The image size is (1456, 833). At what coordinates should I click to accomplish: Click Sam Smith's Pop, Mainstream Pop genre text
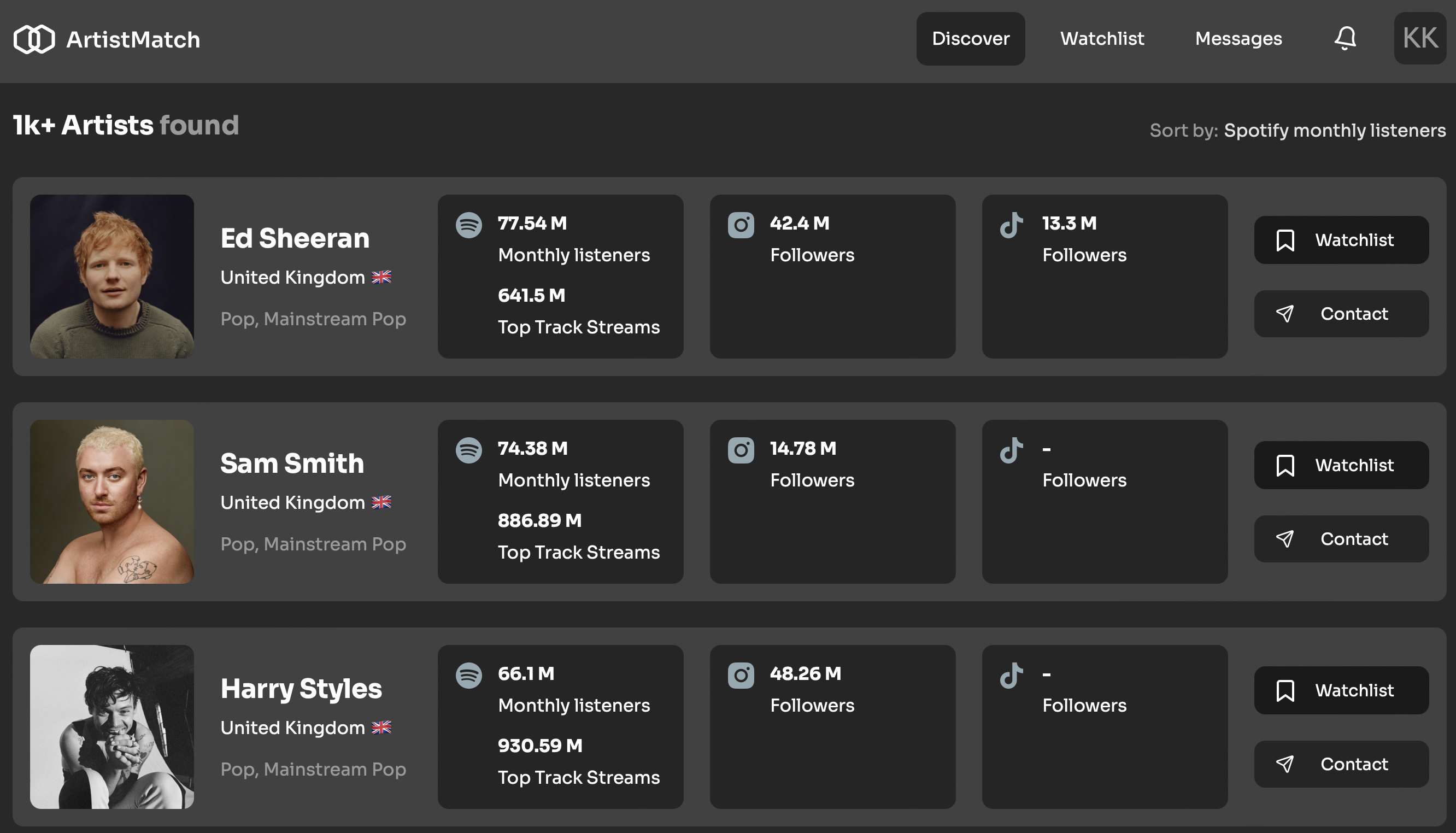pos(313,544)
